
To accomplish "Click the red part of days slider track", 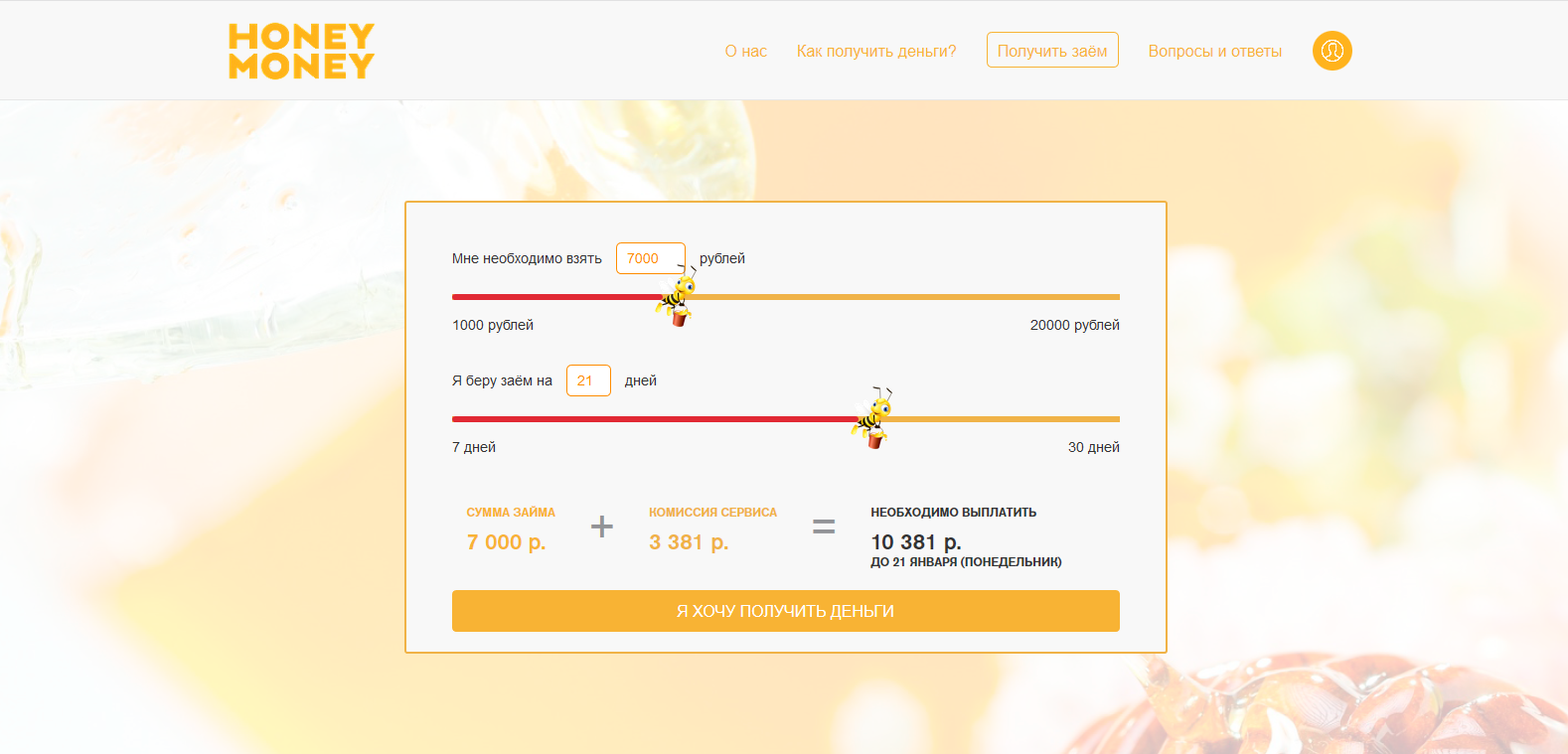I will click(x=646, y=419).
